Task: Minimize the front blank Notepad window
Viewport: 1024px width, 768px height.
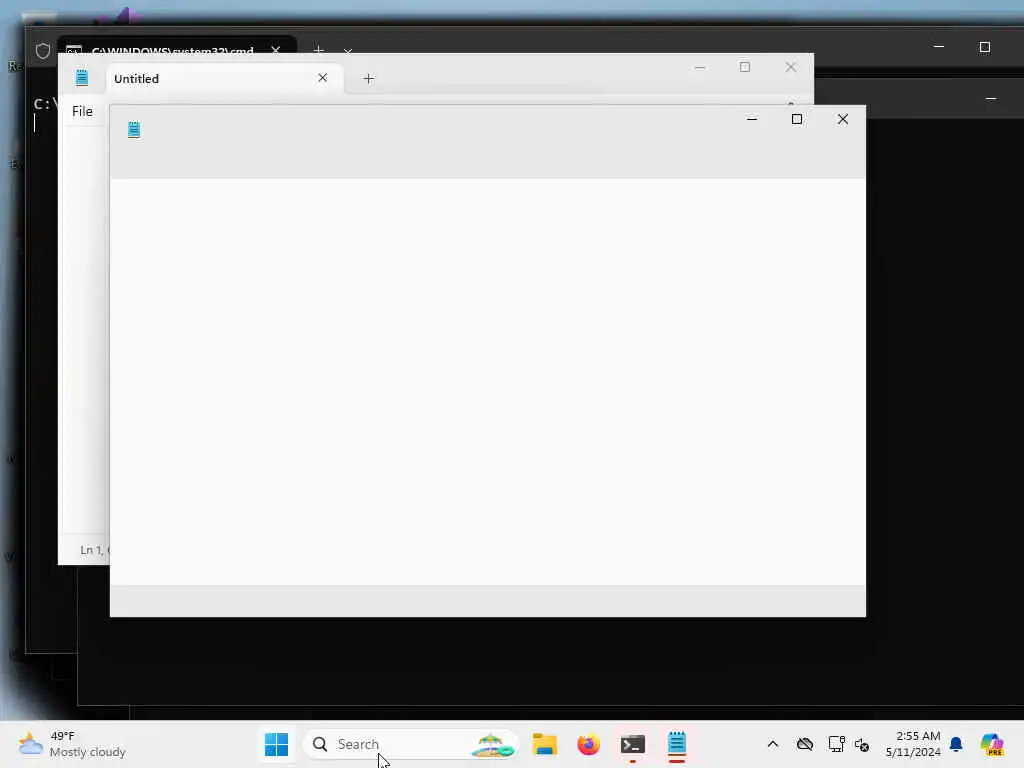Action: [752, 119]
